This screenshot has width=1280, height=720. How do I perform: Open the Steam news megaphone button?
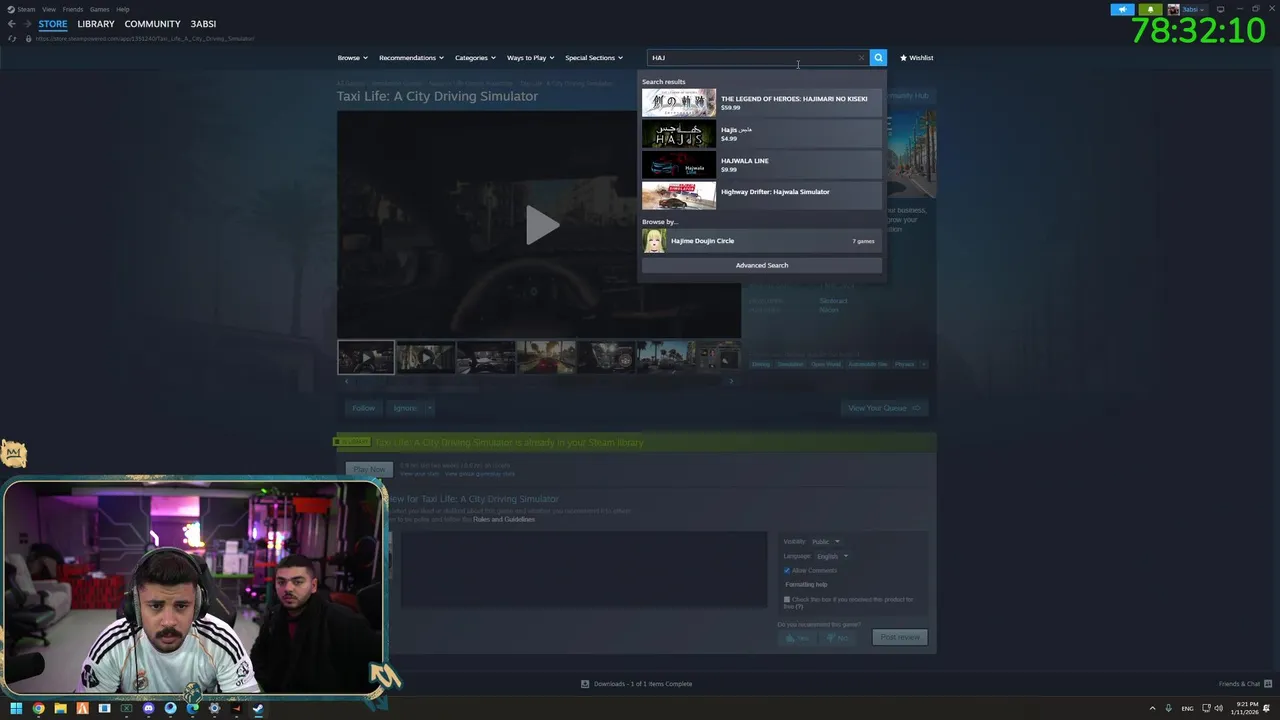[x=1122, y=9]
